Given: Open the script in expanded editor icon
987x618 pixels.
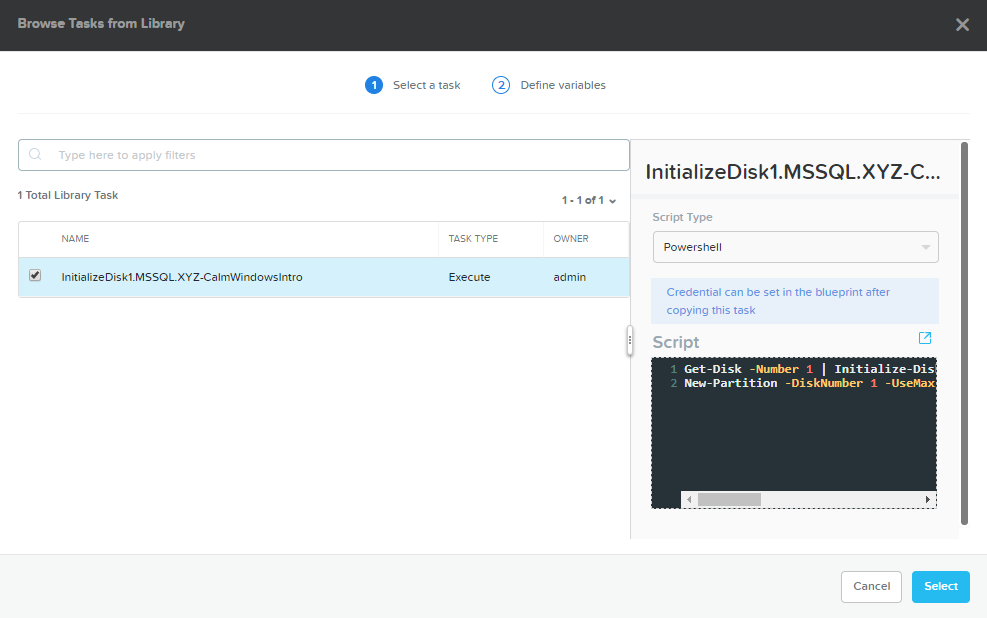Looking at the screenshot, I should coord(925,338).
